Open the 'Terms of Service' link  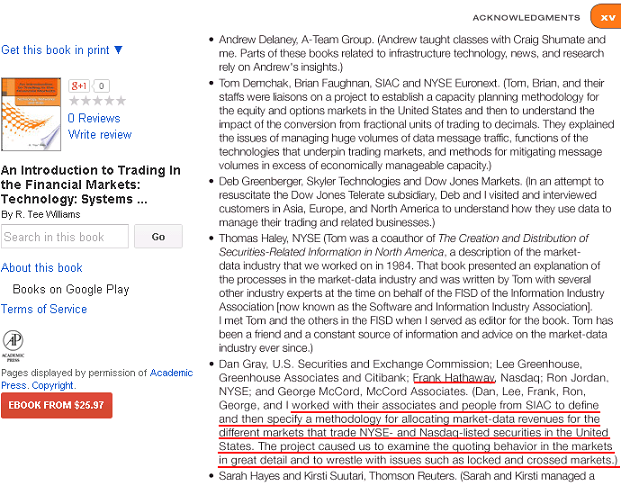click(x=44, y=309)
